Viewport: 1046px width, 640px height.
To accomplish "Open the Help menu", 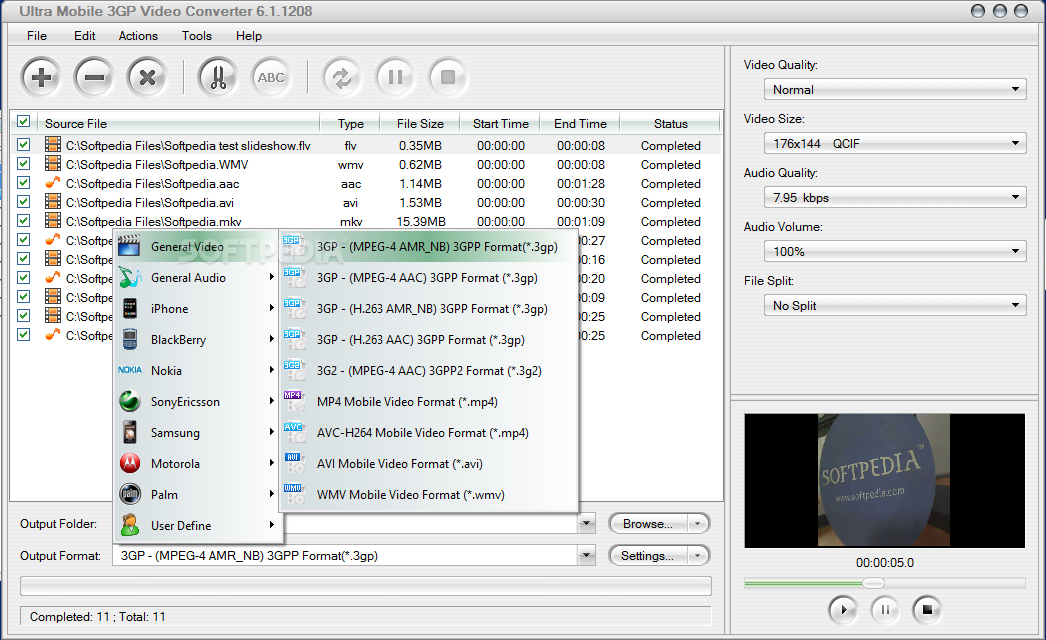I will (x=249, y=36).
